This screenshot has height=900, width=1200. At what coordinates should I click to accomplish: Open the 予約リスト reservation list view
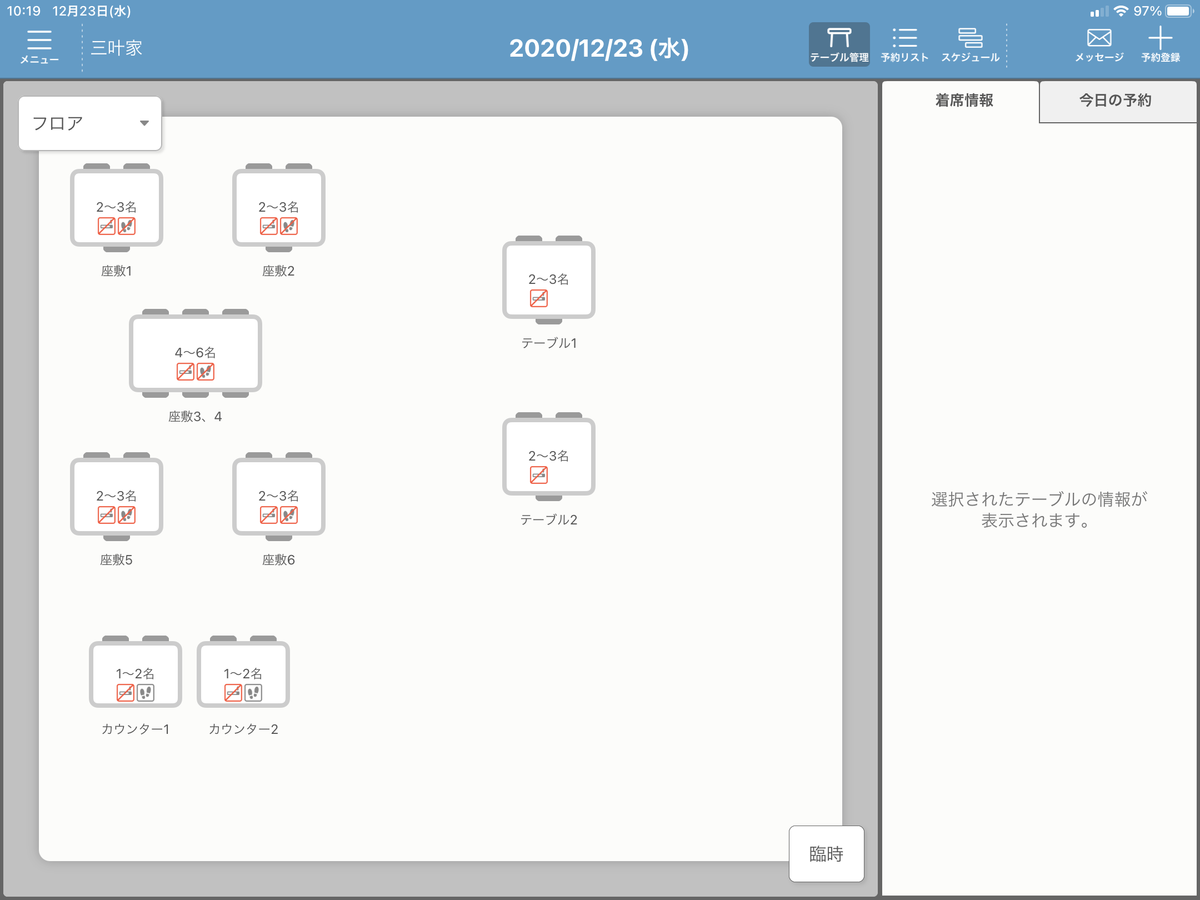coord(904,45)
